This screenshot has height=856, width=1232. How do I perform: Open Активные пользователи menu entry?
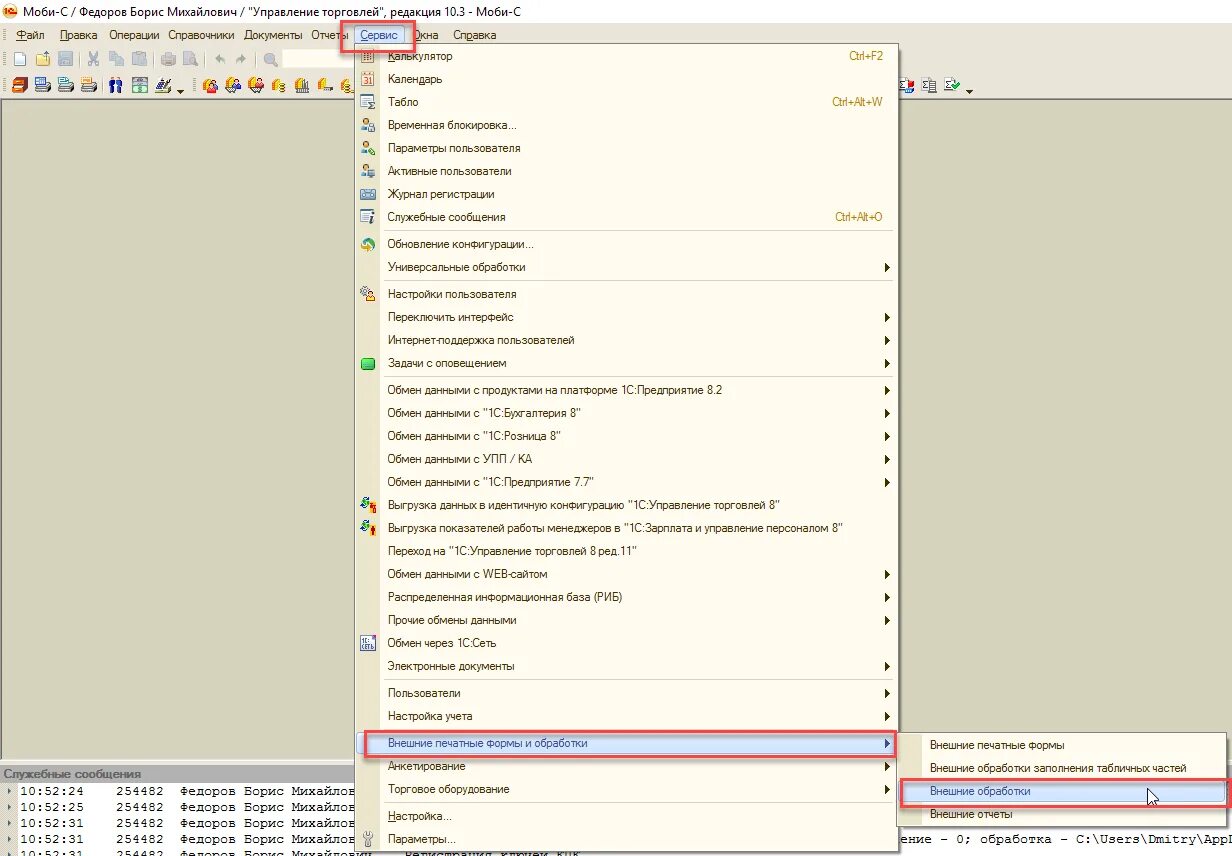[628, 171]
